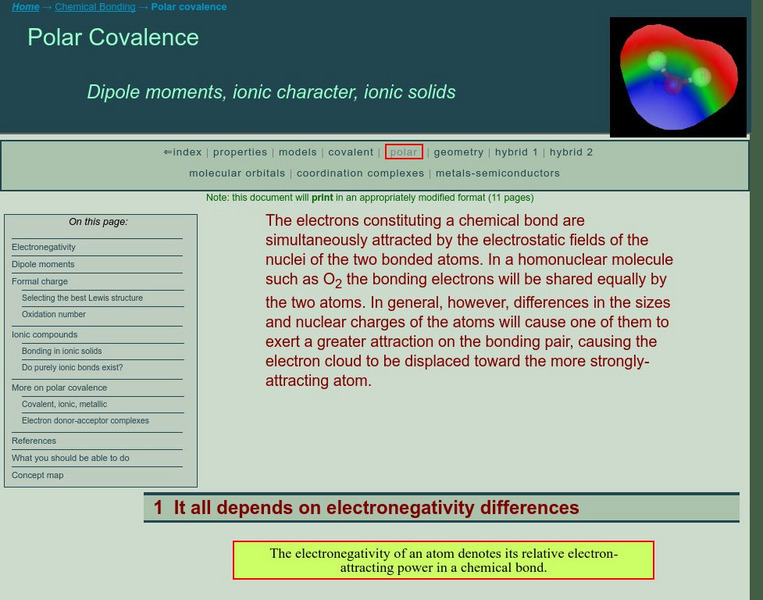Click the 'Polar covalence' breadcrumb text

coord(189,7)
